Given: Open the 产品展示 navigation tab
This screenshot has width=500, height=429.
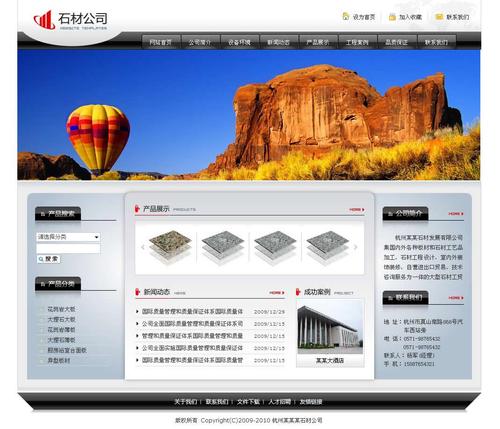Looking at the screenshot, I should 318,42.
